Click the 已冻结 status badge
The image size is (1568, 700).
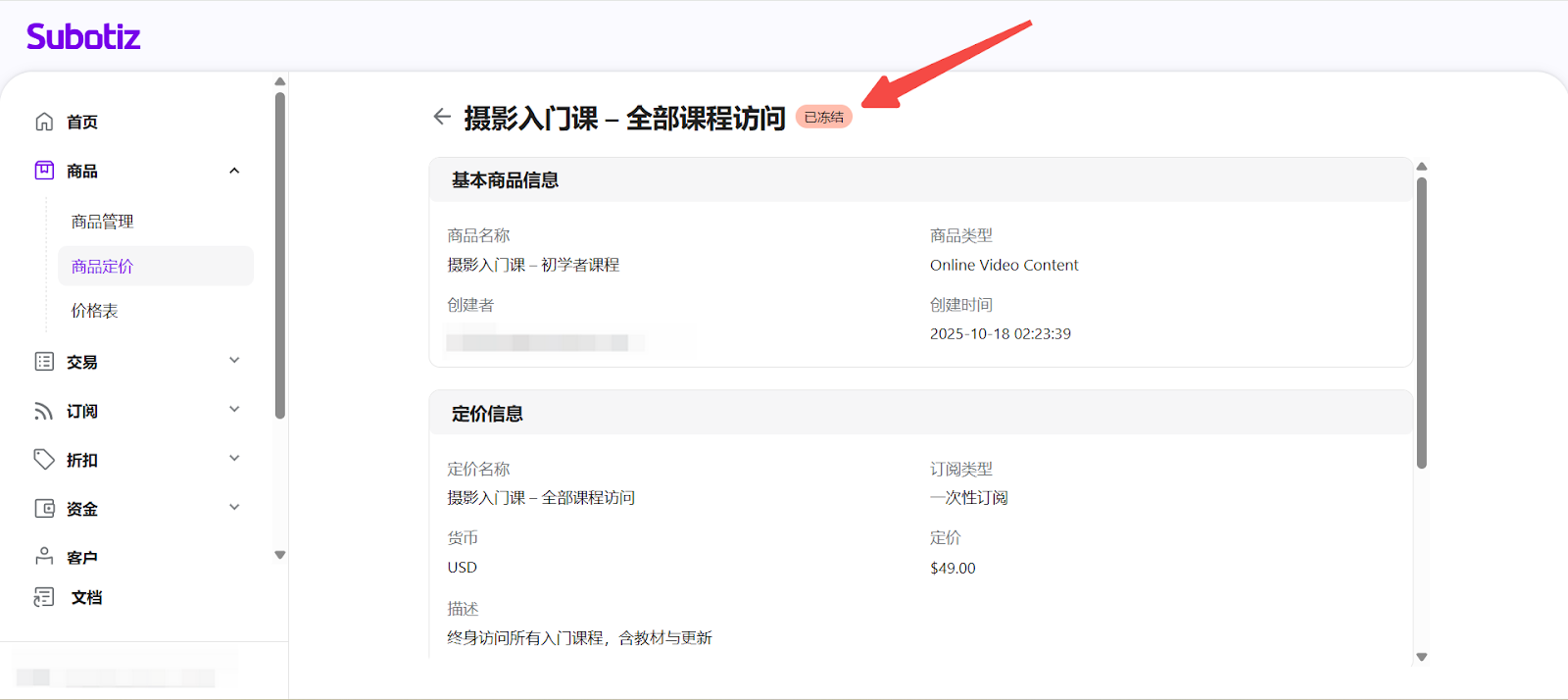tap(823, 118)
